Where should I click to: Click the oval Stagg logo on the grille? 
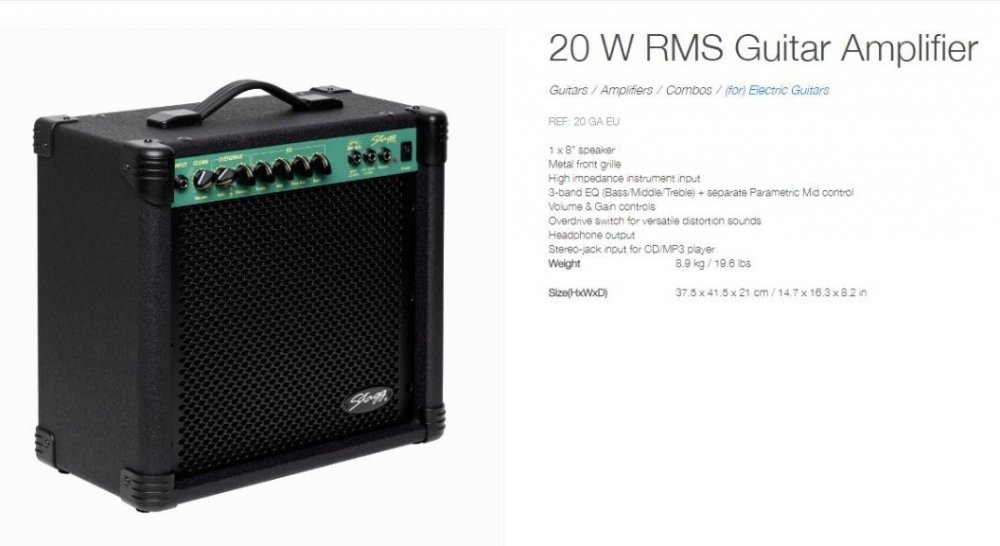coord(367,401)
